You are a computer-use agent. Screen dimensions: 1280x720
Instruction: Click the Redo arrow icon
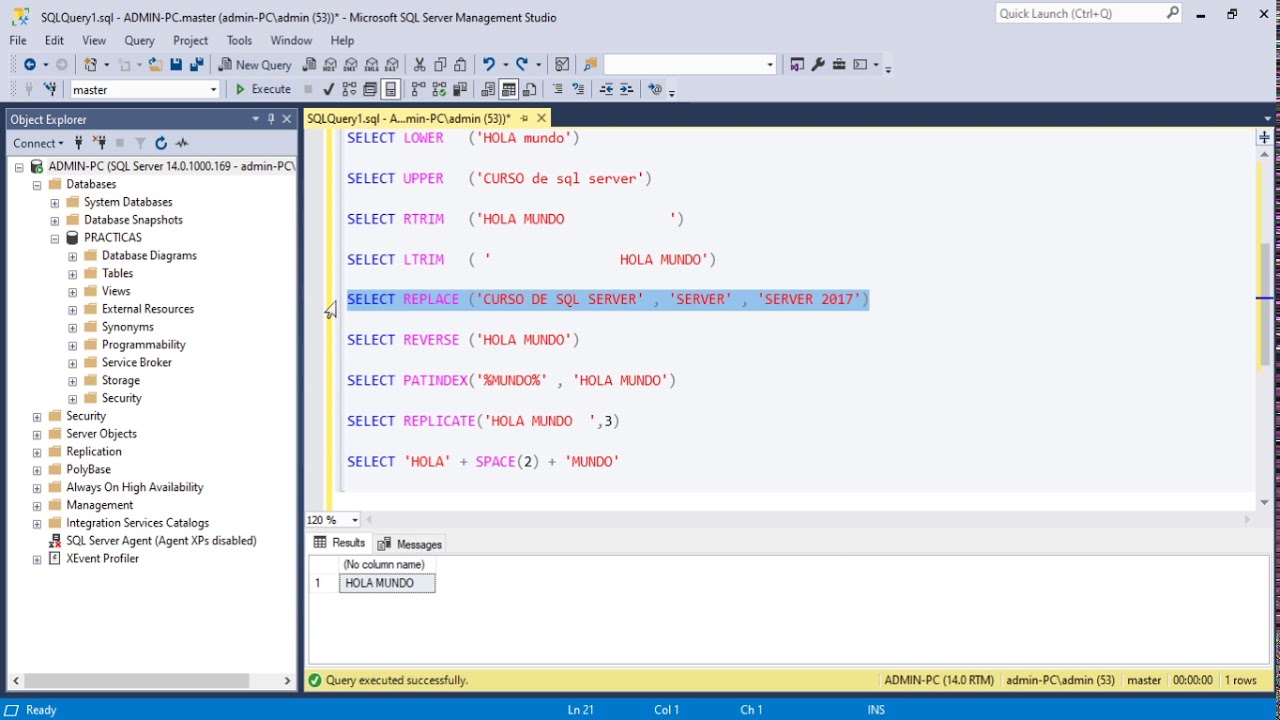pos(521,64)
